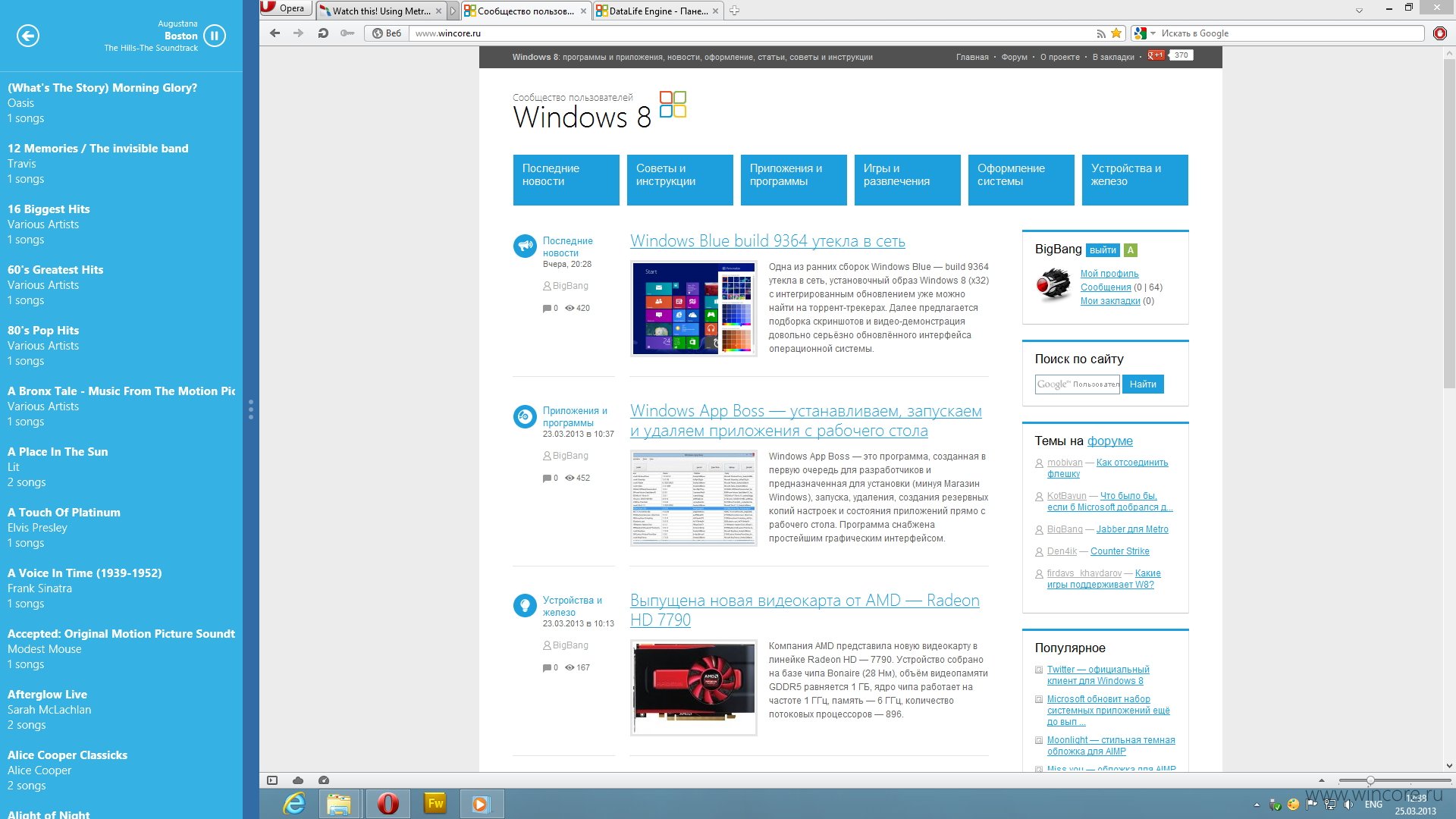Screen dimensions: 1456x819
Task: Click the О проекте top link
Action: [x=1059, y=57]
